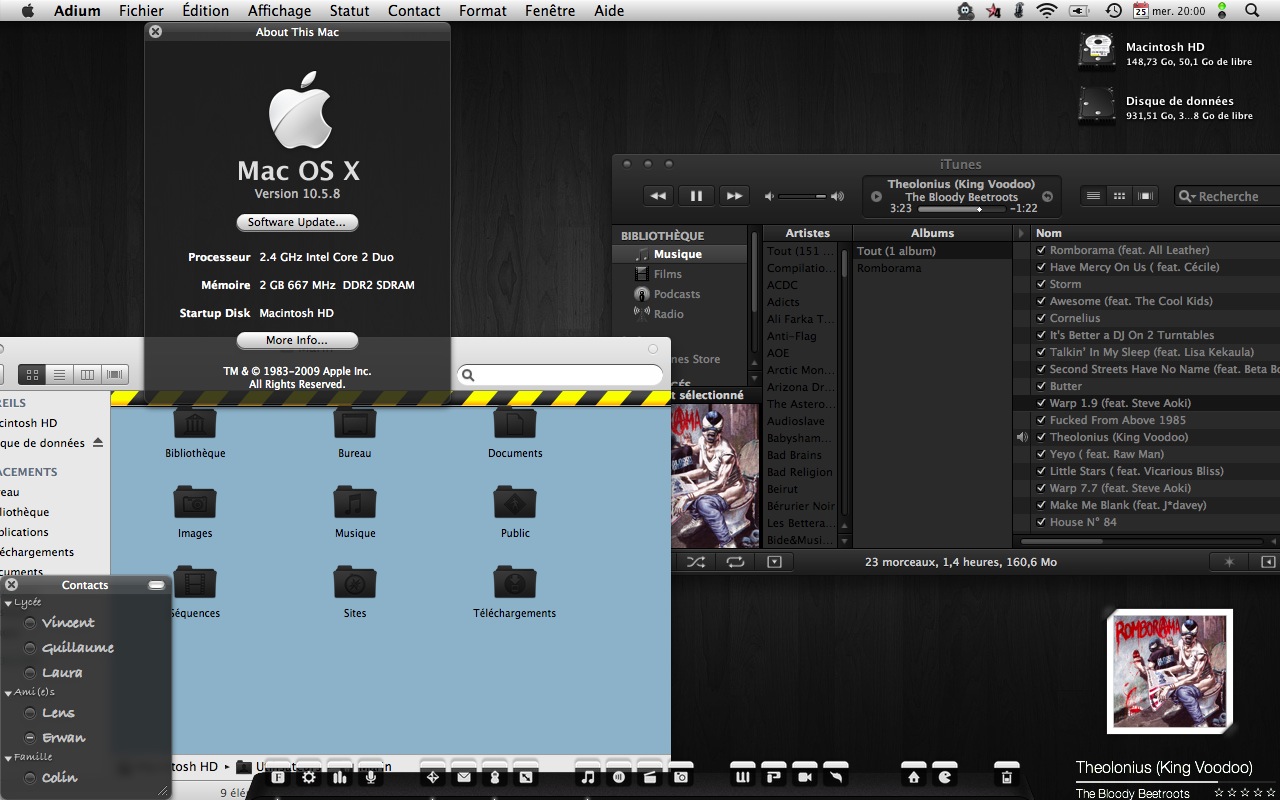The width and height of the screenshot is (1280, 800).
Task: Uncheck the song Butter
Action: point(1041,386)
